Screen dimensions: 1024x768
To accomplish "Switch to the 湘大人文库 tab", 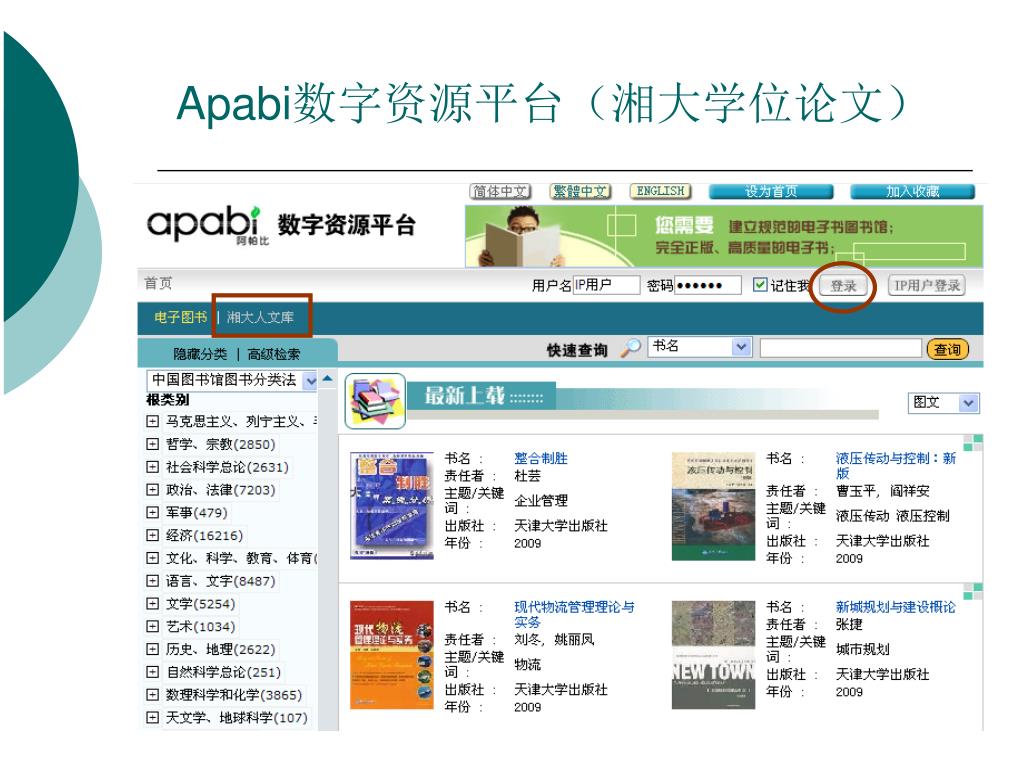I will [x=260, y=317].
